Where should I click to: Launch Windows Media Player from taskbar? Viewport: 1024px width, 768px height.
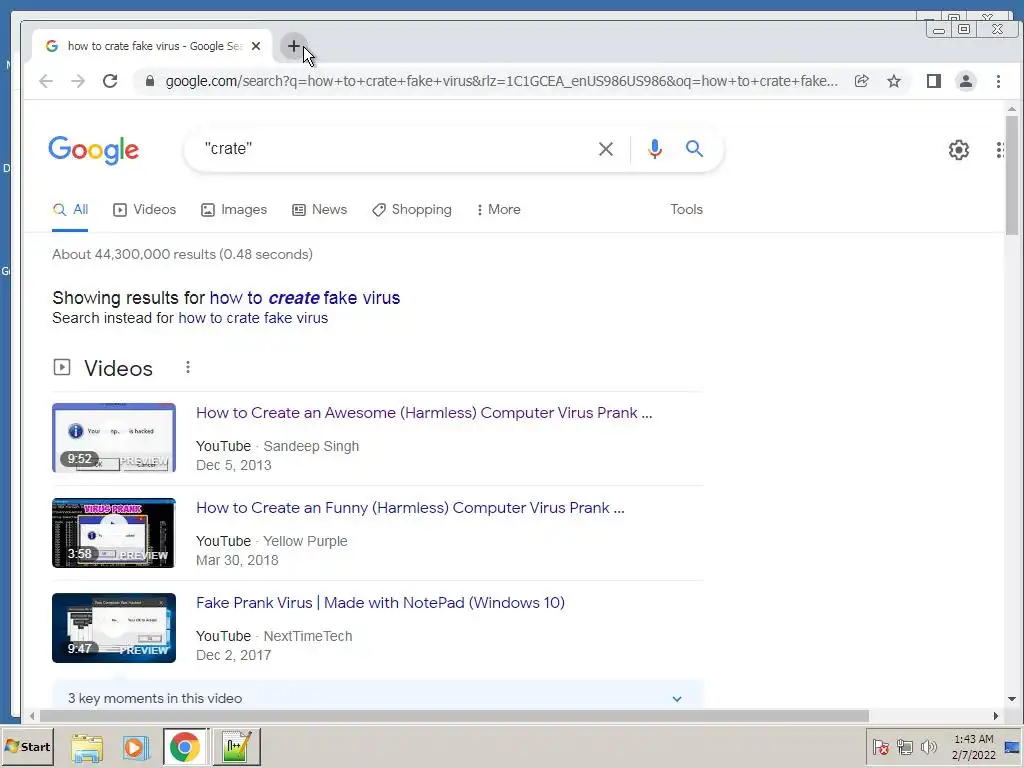click(x=135, y=746)
